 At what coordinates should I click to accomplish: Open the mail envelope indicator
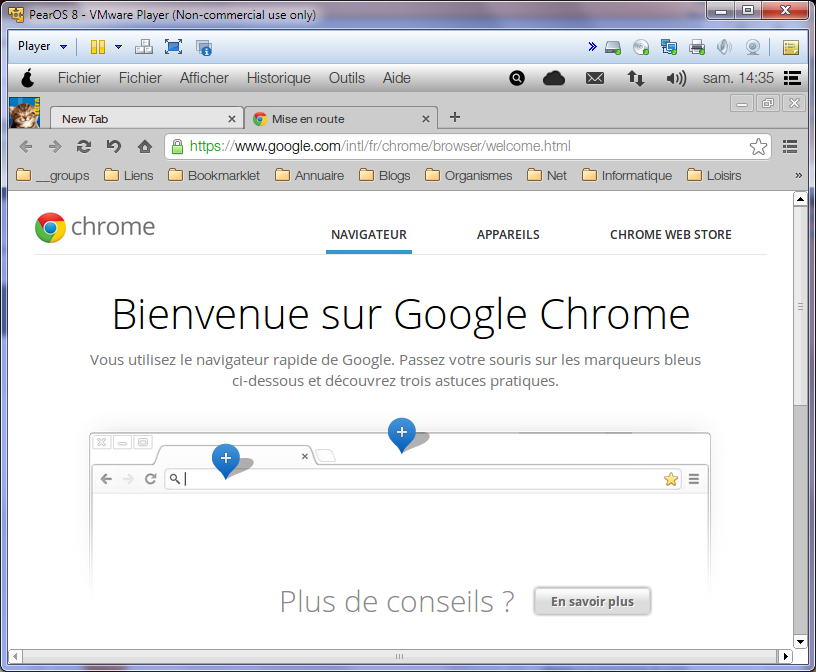click(595, 78)
